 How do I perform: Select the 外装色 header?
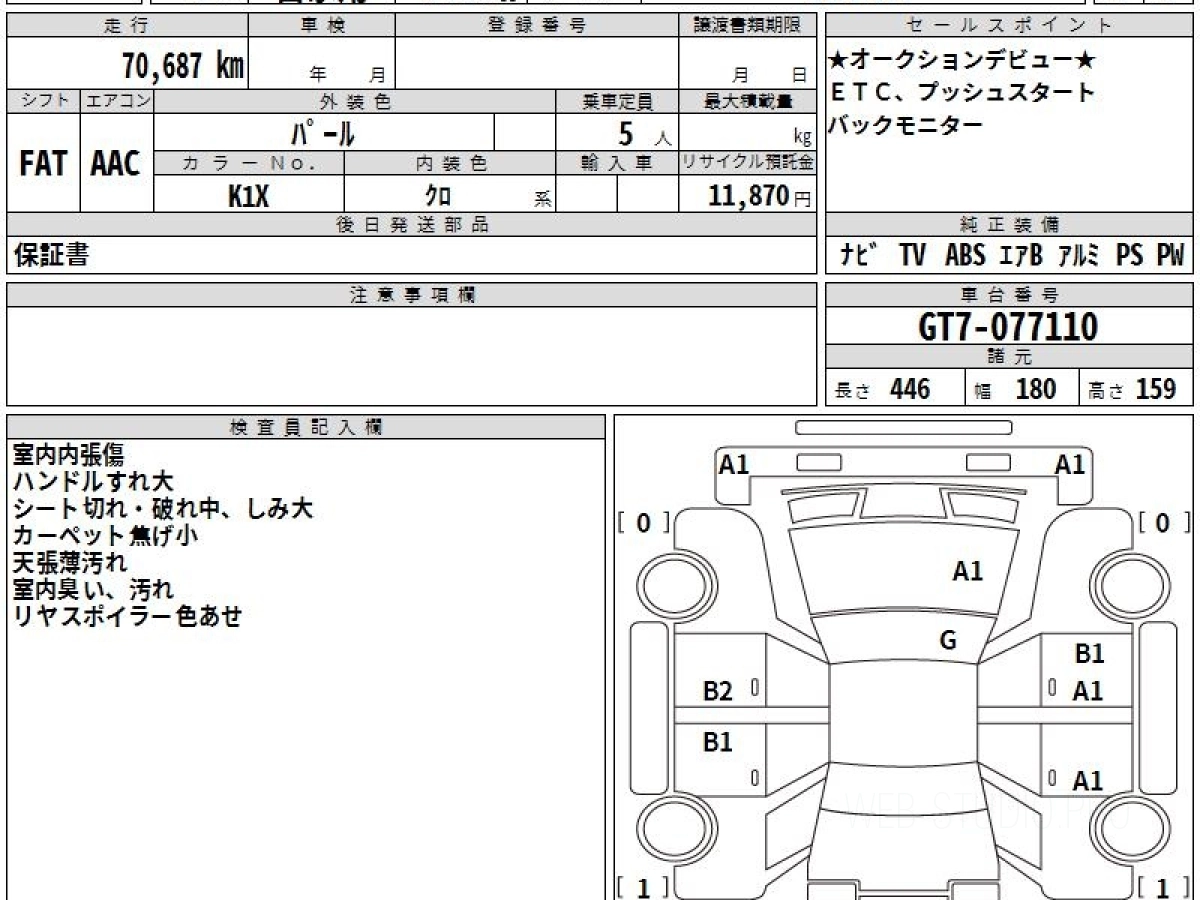pos(355,101)
